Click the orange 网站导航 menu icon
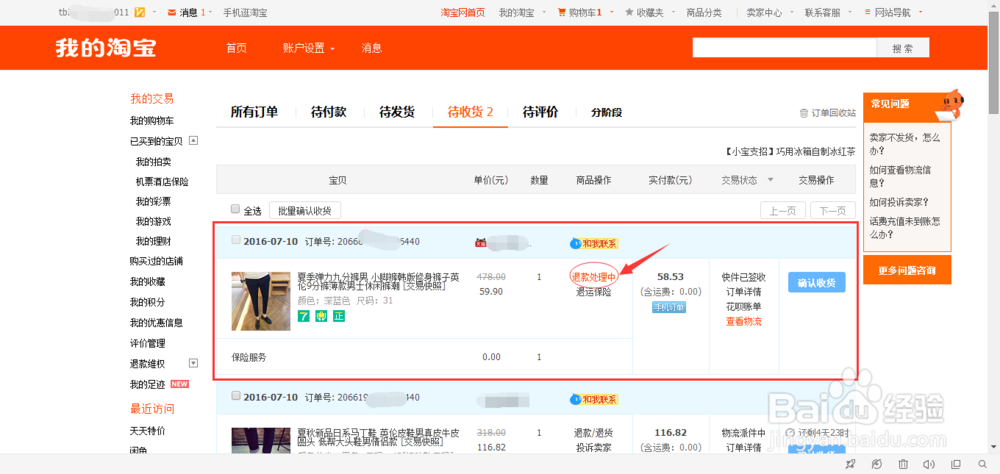 coord(867,12)
